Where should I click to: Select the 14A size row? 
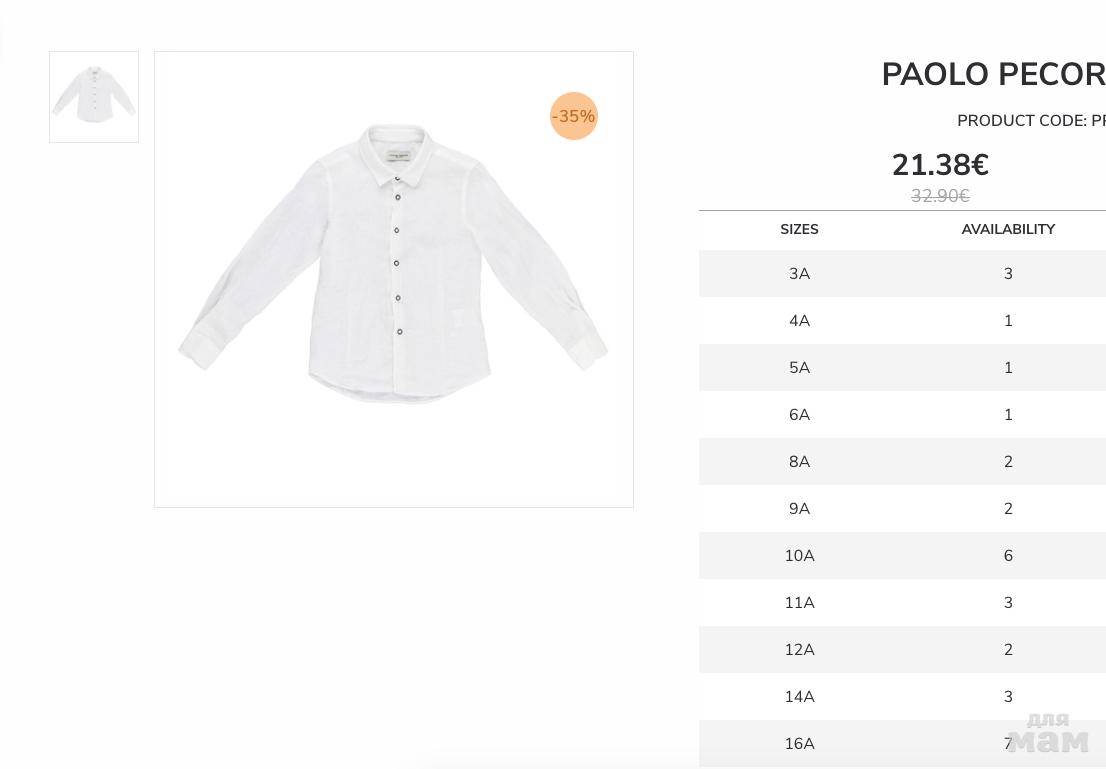(x=799, y=697)
